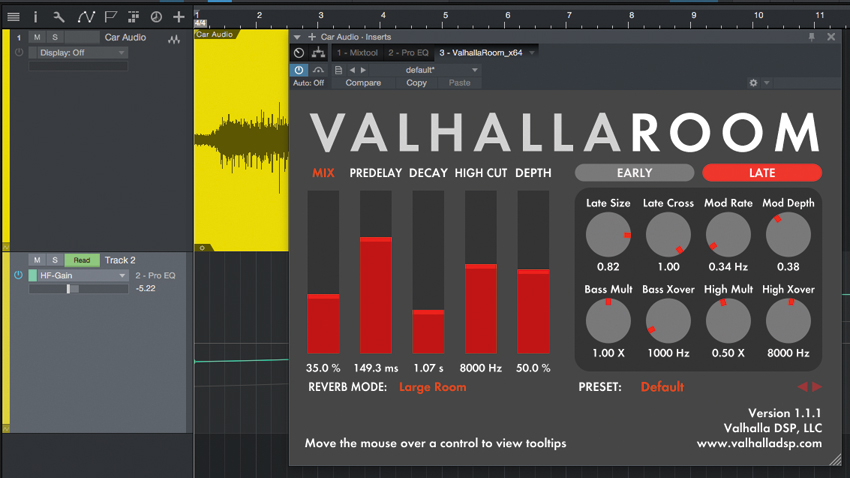Image resolution: width=850 pixels, height=478 pixels.
Task: Click the resize grip of plugin window
Action: pyautogui.click(x=835, y=460)
